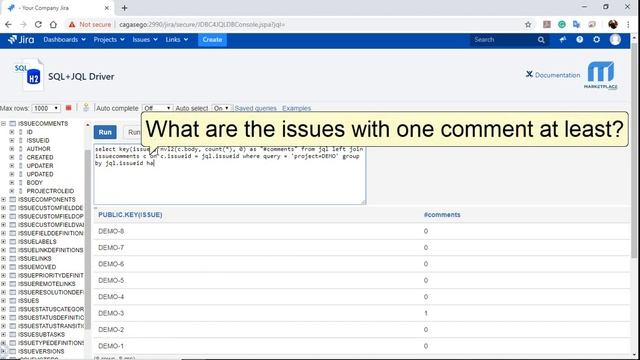Image resolution: width=640 pixels, height=360 pixels.
Task: Select the CREATED column in tree
Action: pos(40,157)
